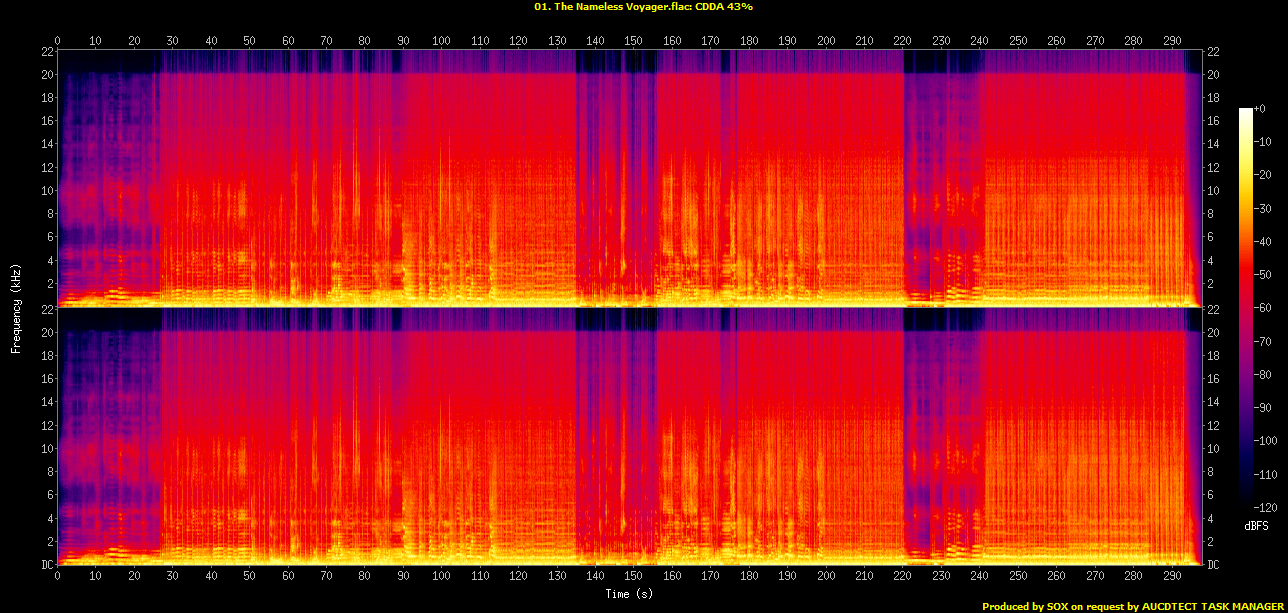
Task: Click the 'DC' label at bottom left axis
Action: (x=46, y=565)
